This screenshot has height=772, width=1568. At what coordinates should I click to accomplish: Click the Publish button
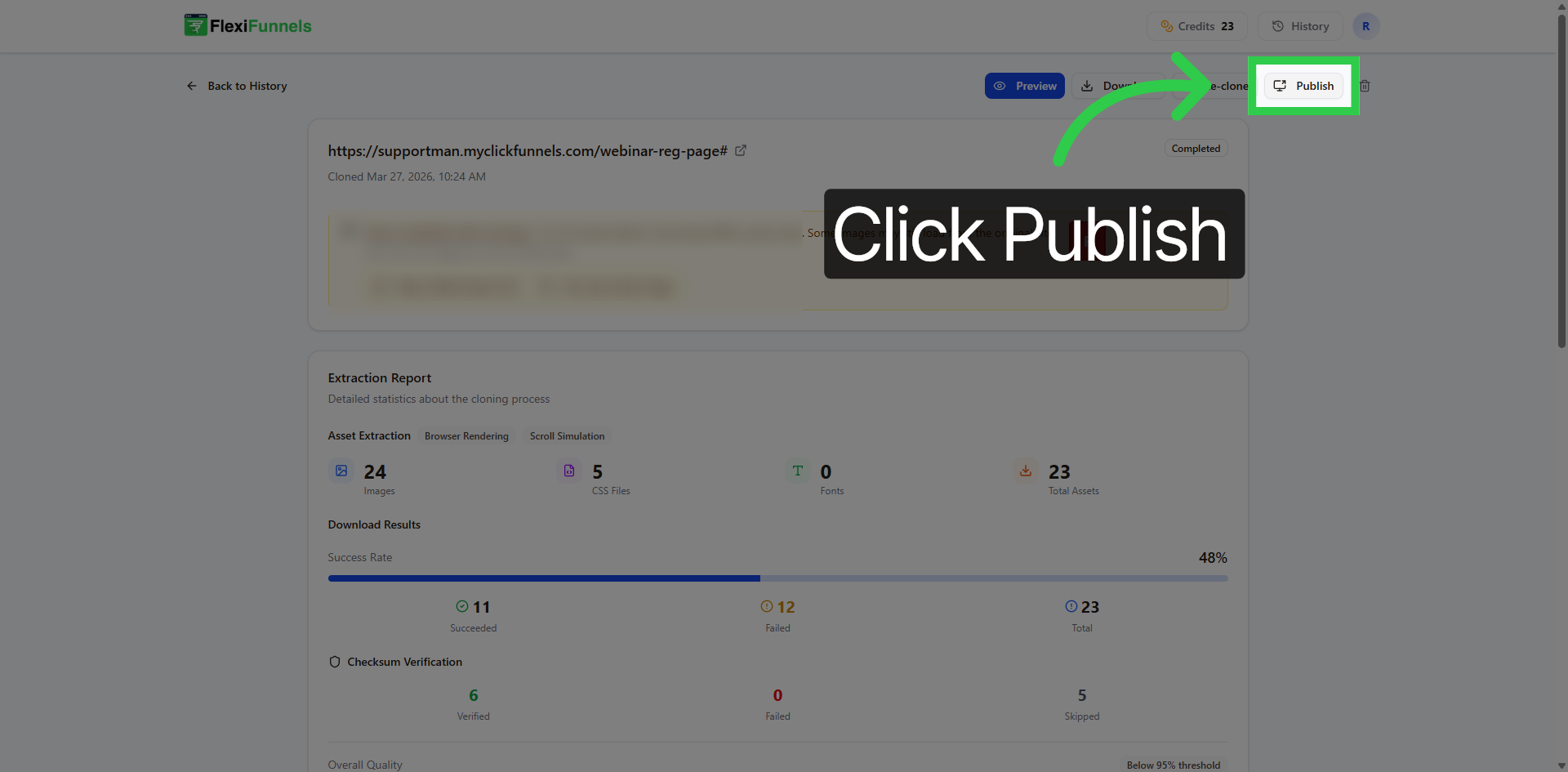tap(1303, 86)
